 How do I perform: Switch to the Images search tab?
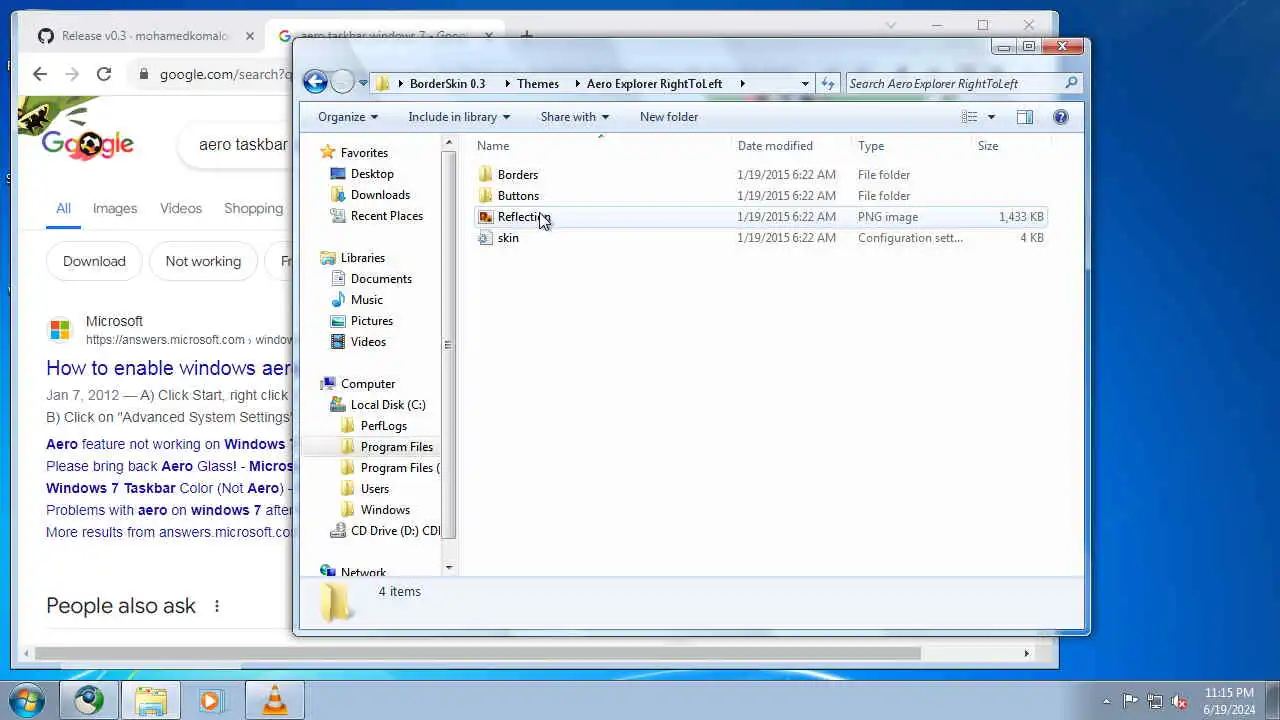point(115,208)
